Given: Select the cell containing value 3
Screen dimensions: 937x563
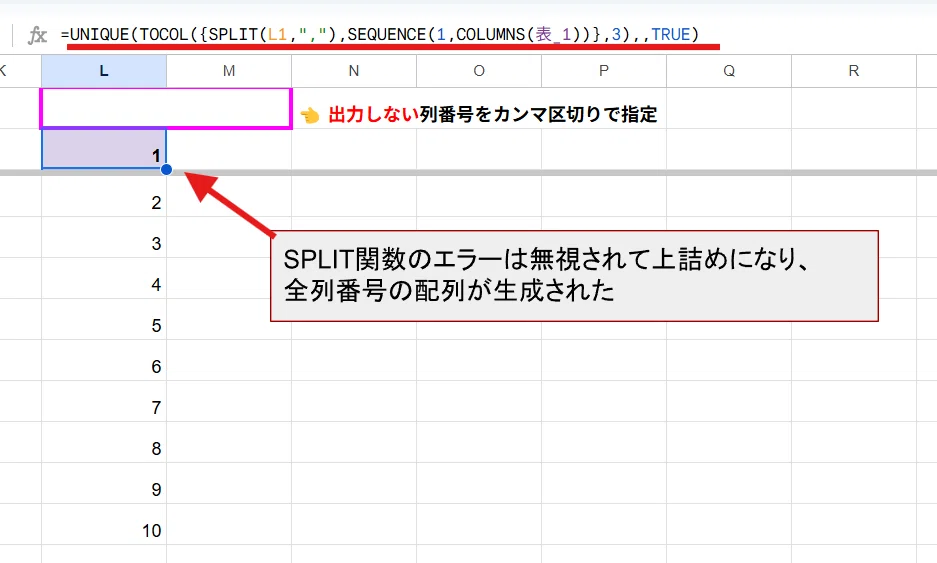Looking at the screenshot, I should (x=104, y=237).
